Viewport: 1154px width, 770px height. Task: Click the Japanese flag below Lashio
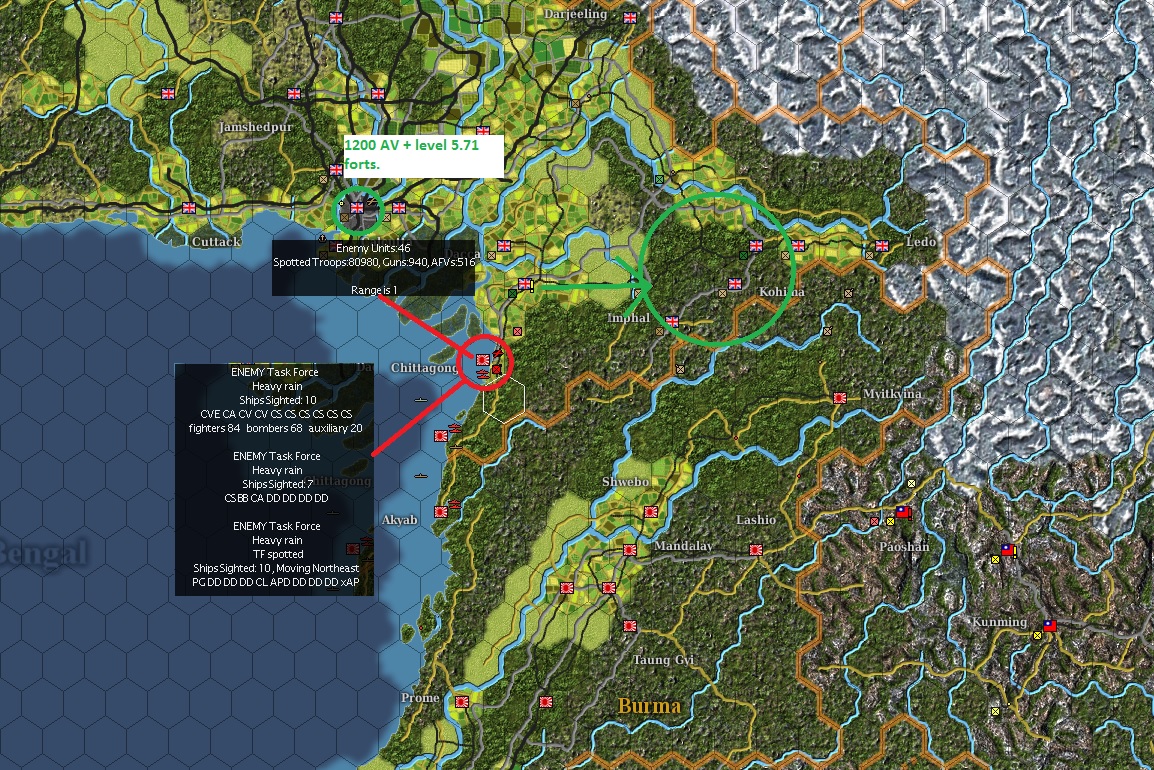click(755, 550)
